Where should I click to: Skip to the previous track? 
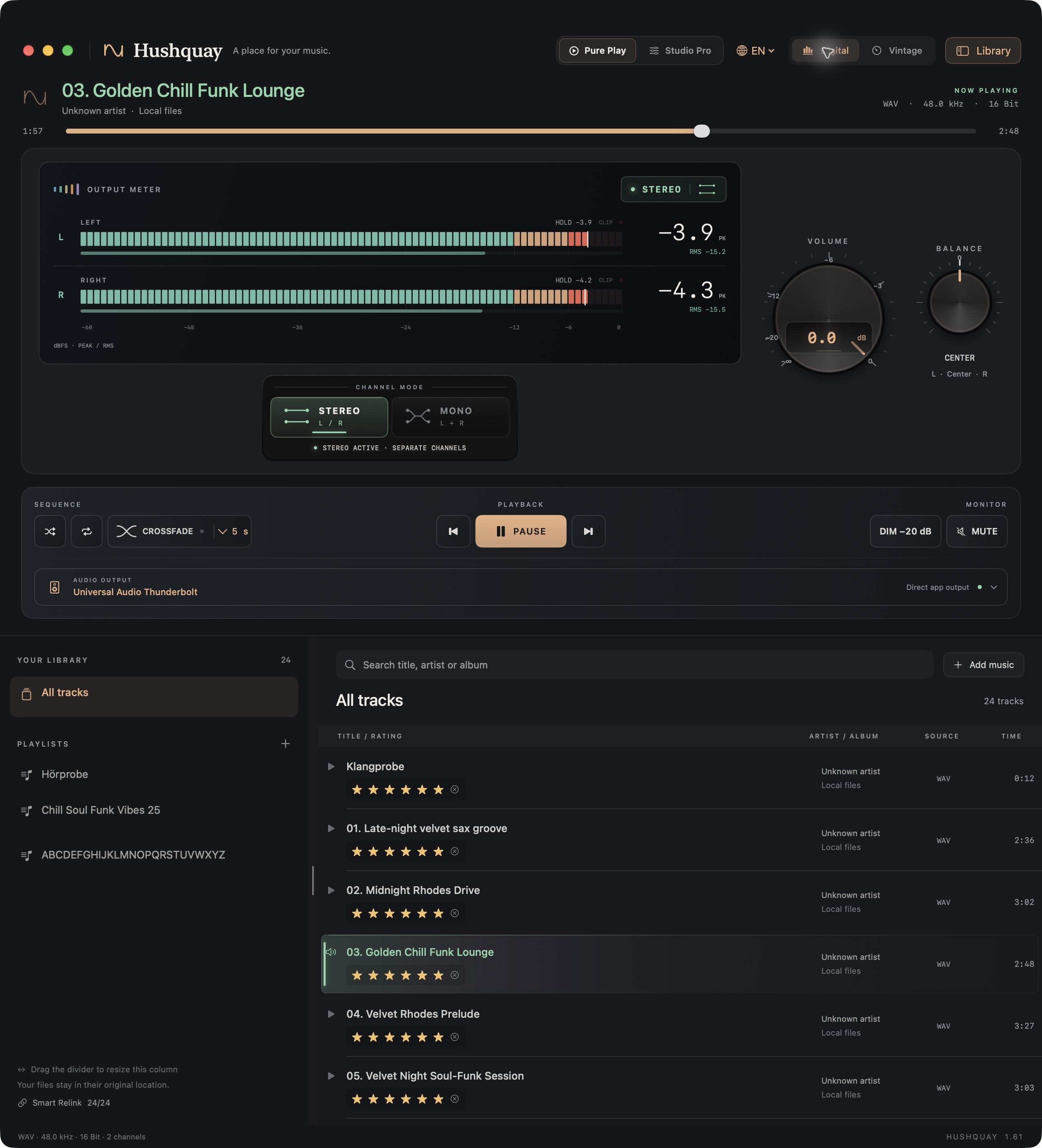[453, 531]
